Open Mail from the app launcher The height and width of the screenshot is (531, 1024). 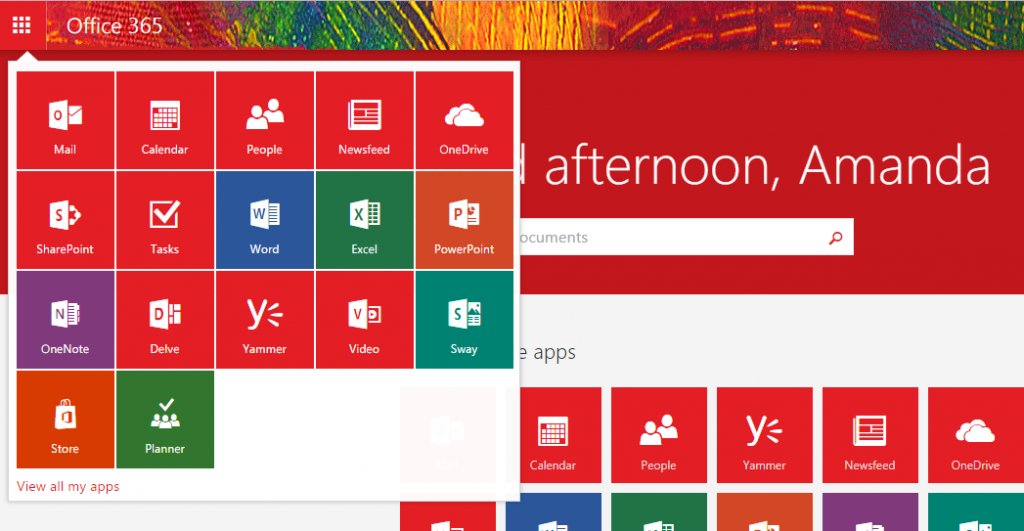pyautogui.click(x=65, y=120)
